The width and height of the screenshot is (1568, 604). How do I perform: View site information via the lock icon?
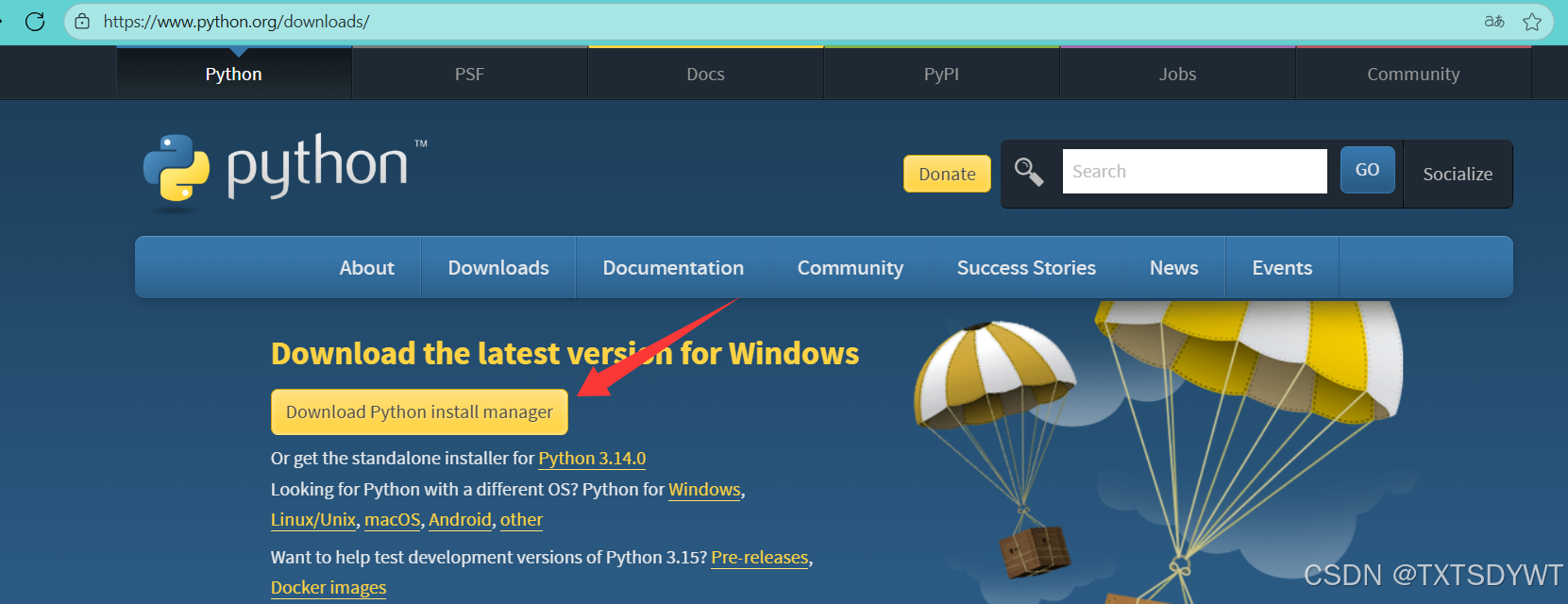pos(82,21)
